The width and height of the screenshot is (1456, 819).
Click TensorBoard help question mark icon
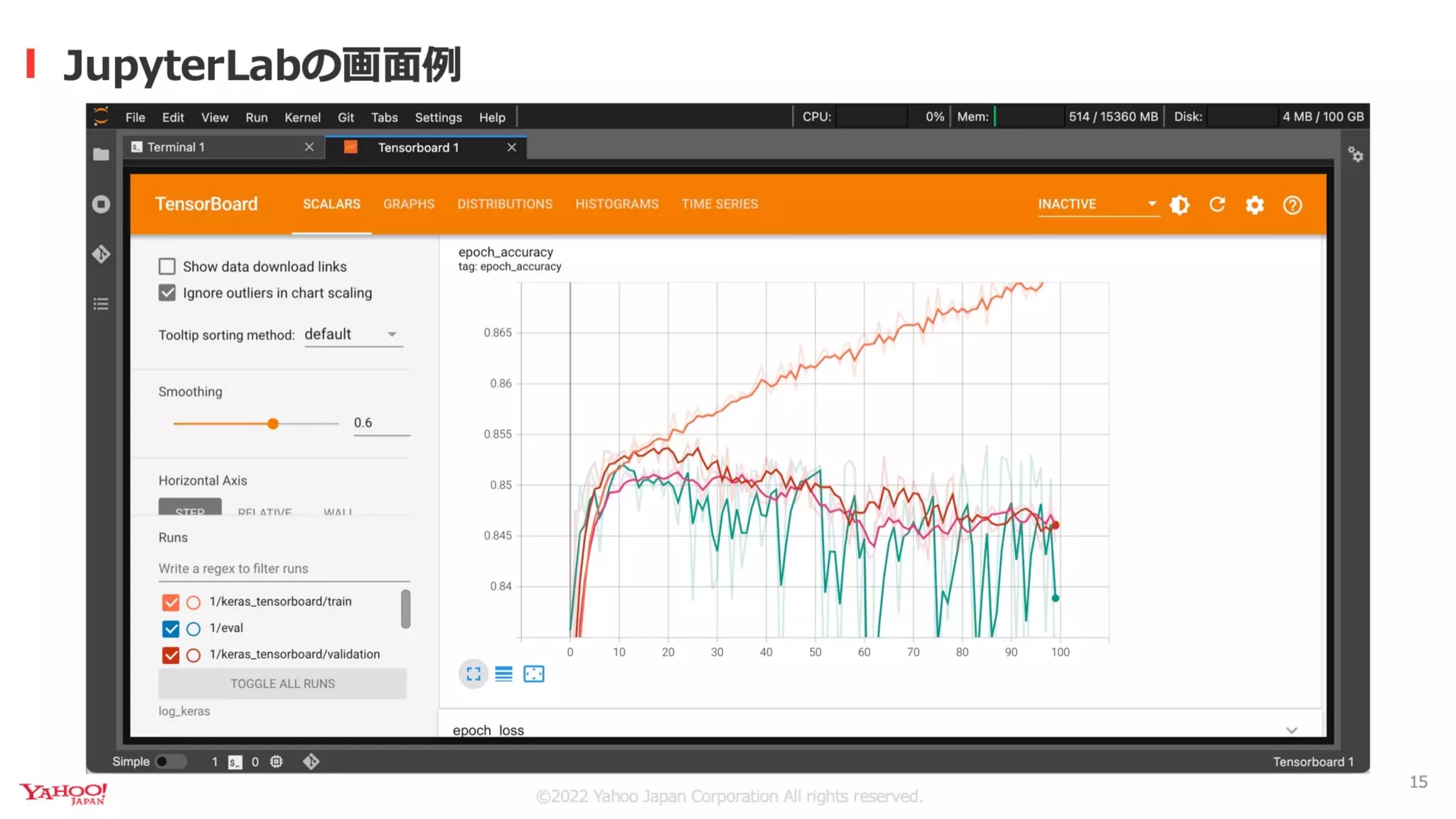point(1292,205)
